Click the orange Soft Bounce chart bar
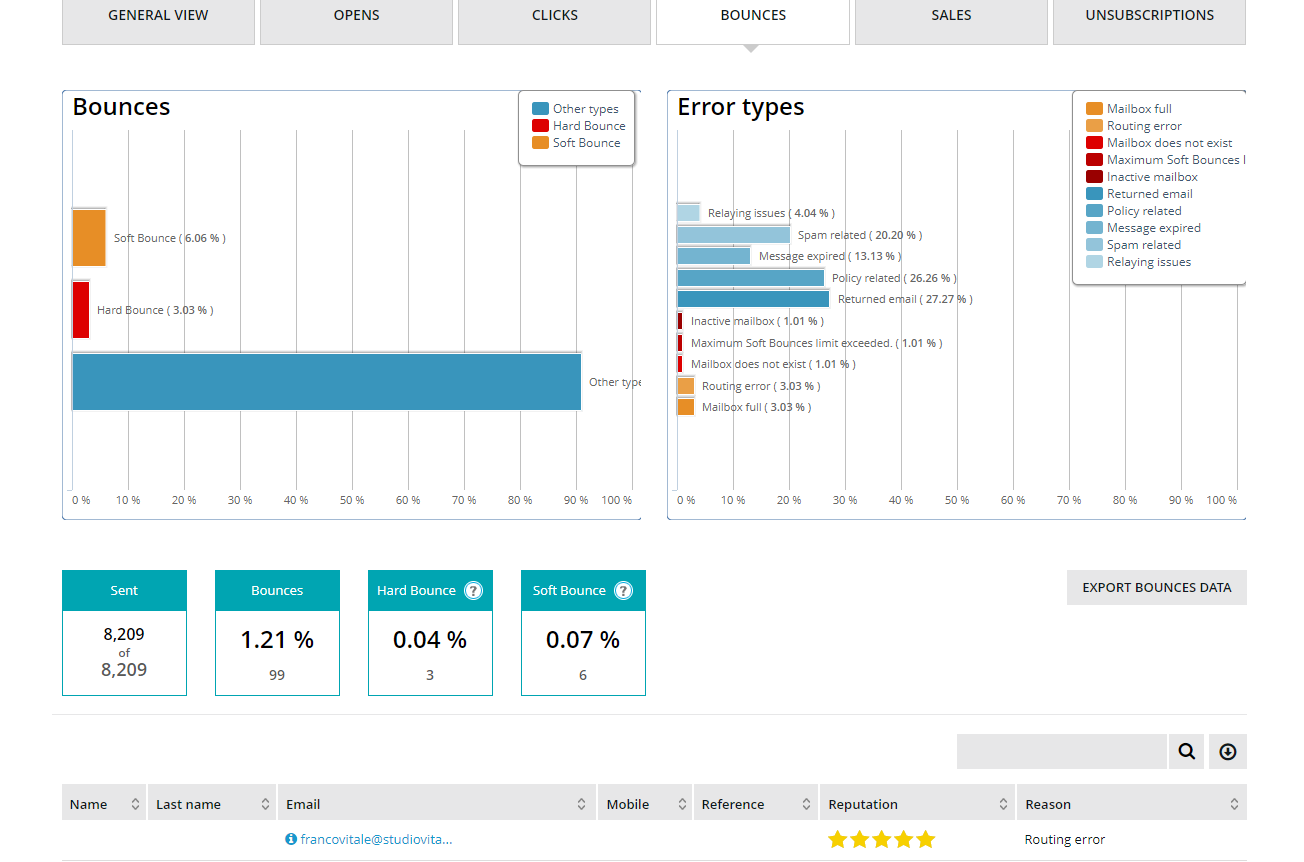Screen dimensions: 1304x862 click(x=89, y=237)
